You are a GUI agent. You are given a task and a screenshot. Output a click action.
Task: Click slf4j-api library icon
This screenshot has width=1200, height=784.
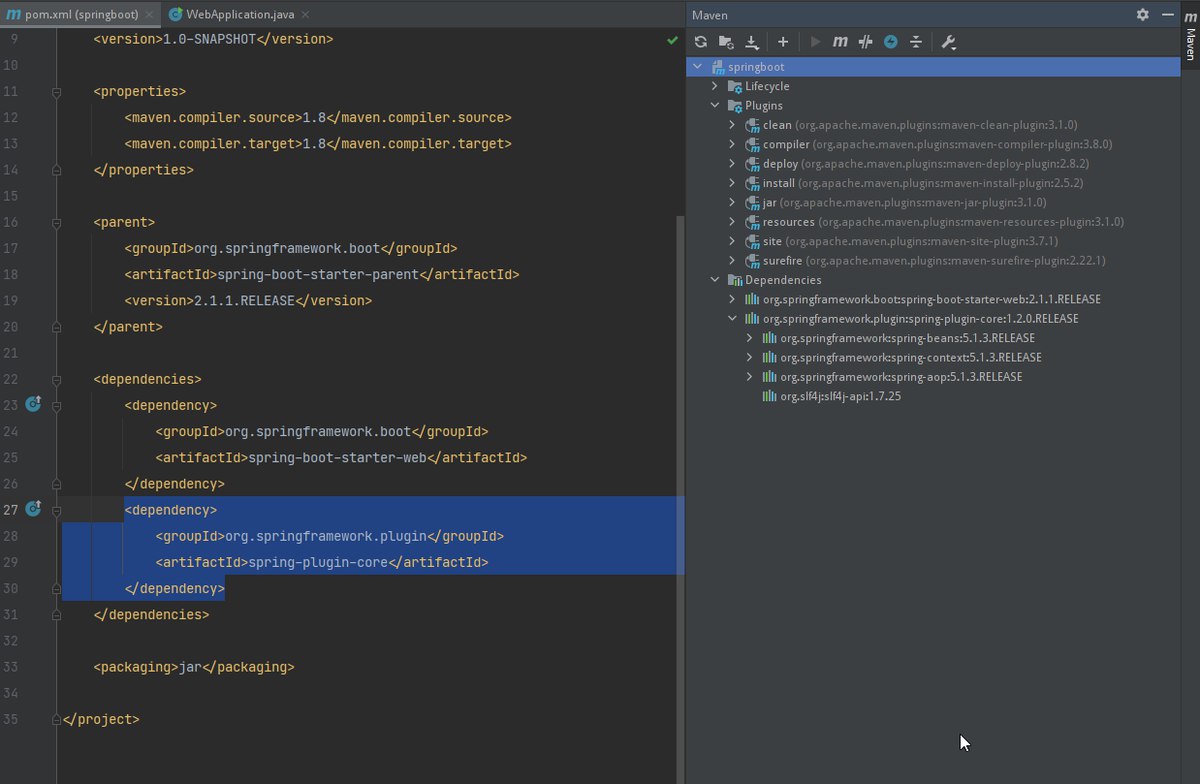point(769,396)
